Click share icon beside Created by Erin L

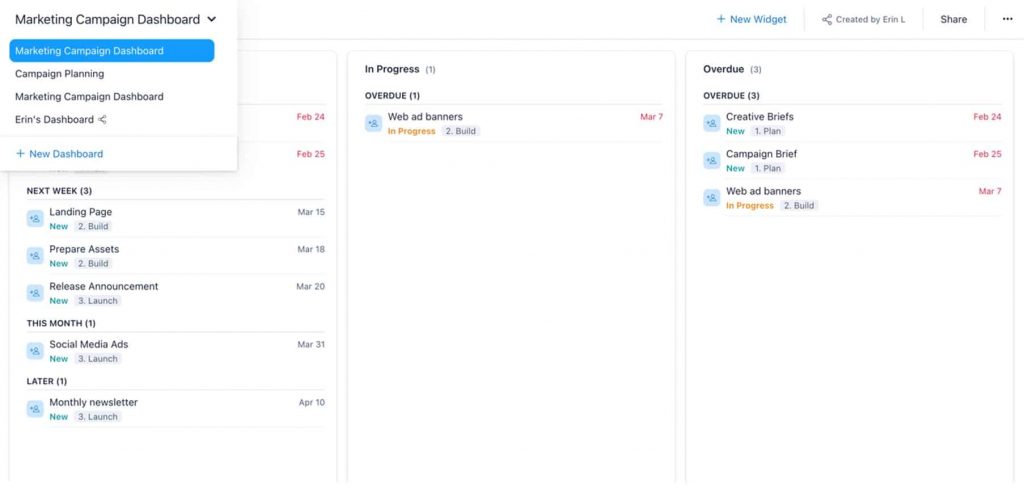click(x=827, y=19)
